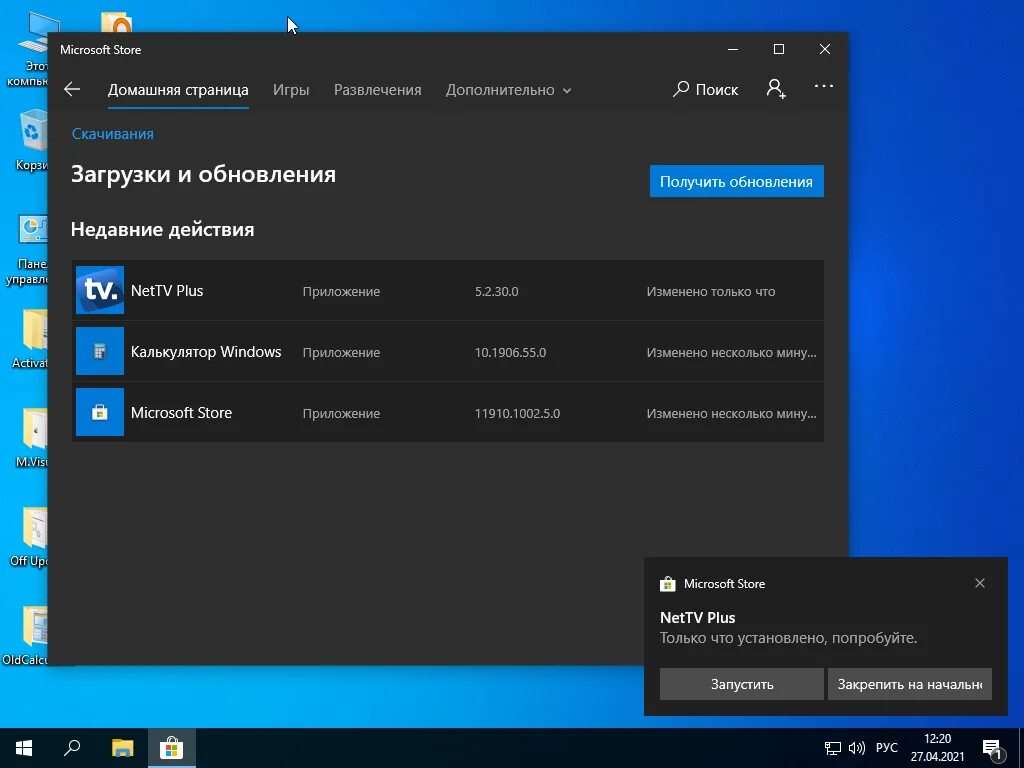This screenshot has width=1024, height=768.
Task: Switch to the Развлечения tab
Action: pos(377,89)
